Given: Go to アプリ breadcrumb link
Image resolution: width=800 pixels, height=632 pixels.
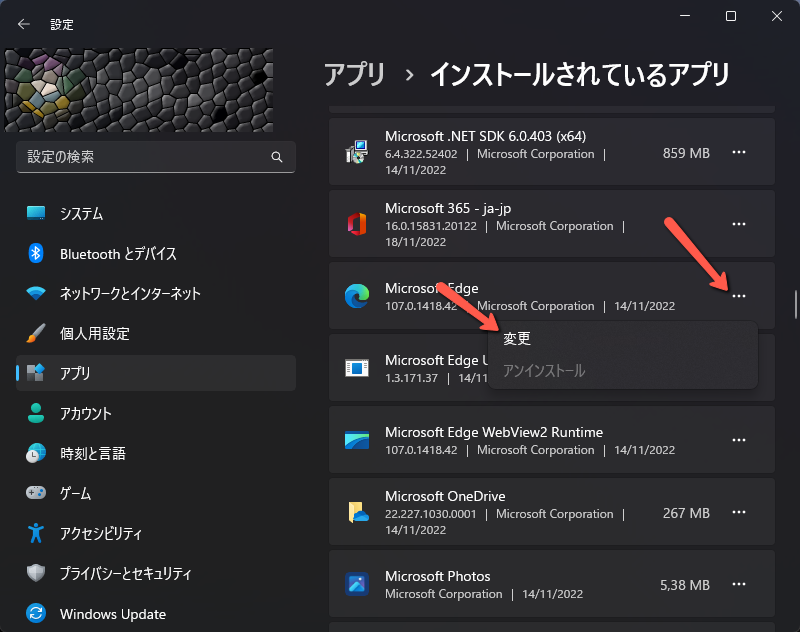Looking at the screenshot, I should pos(355,74).
